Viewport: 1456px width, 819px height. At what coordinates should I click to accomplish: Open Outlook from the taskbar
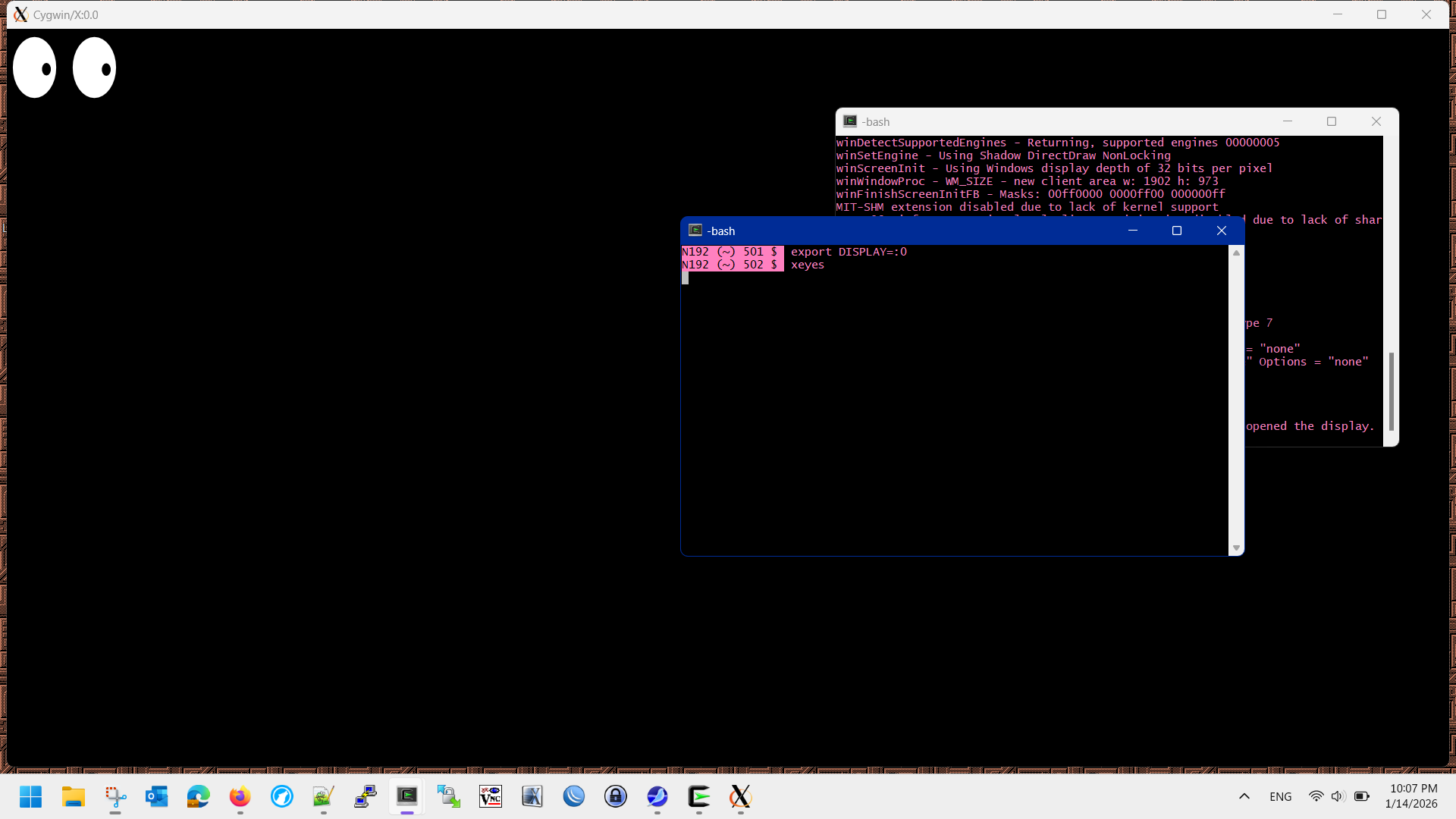157,796
